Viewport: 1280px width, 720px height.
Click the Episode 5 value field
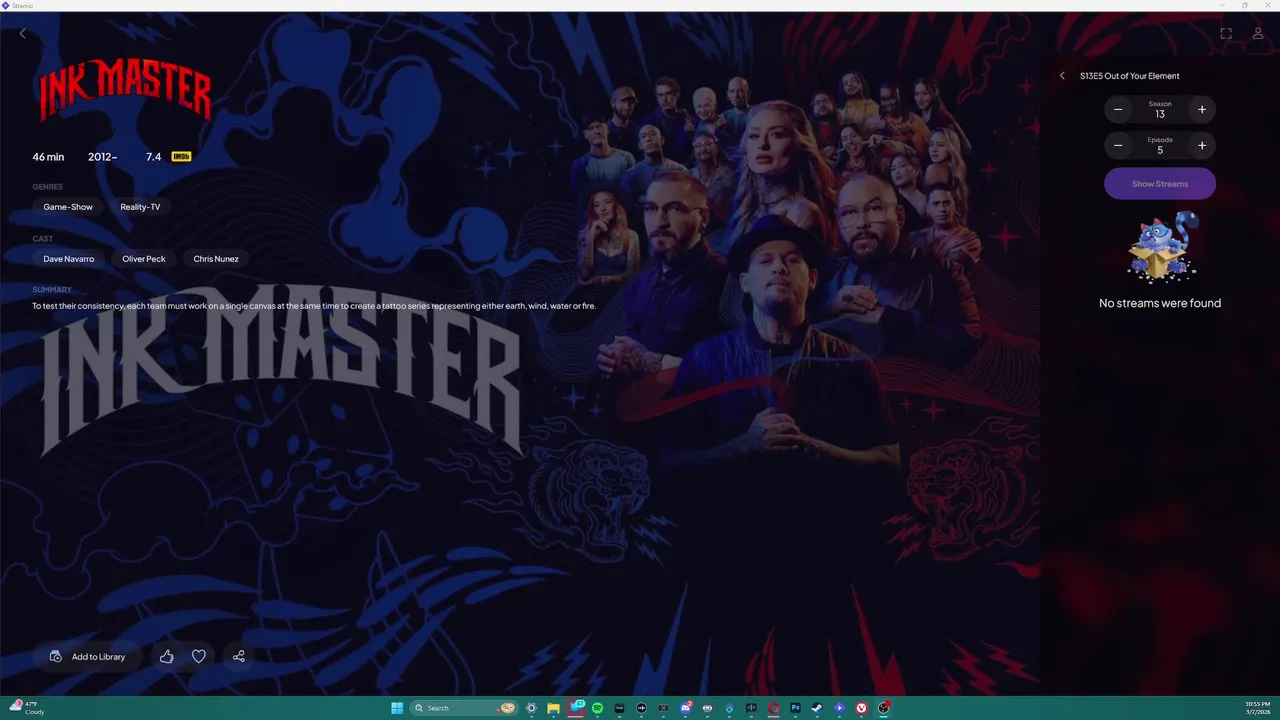[x=1160, y=146]
